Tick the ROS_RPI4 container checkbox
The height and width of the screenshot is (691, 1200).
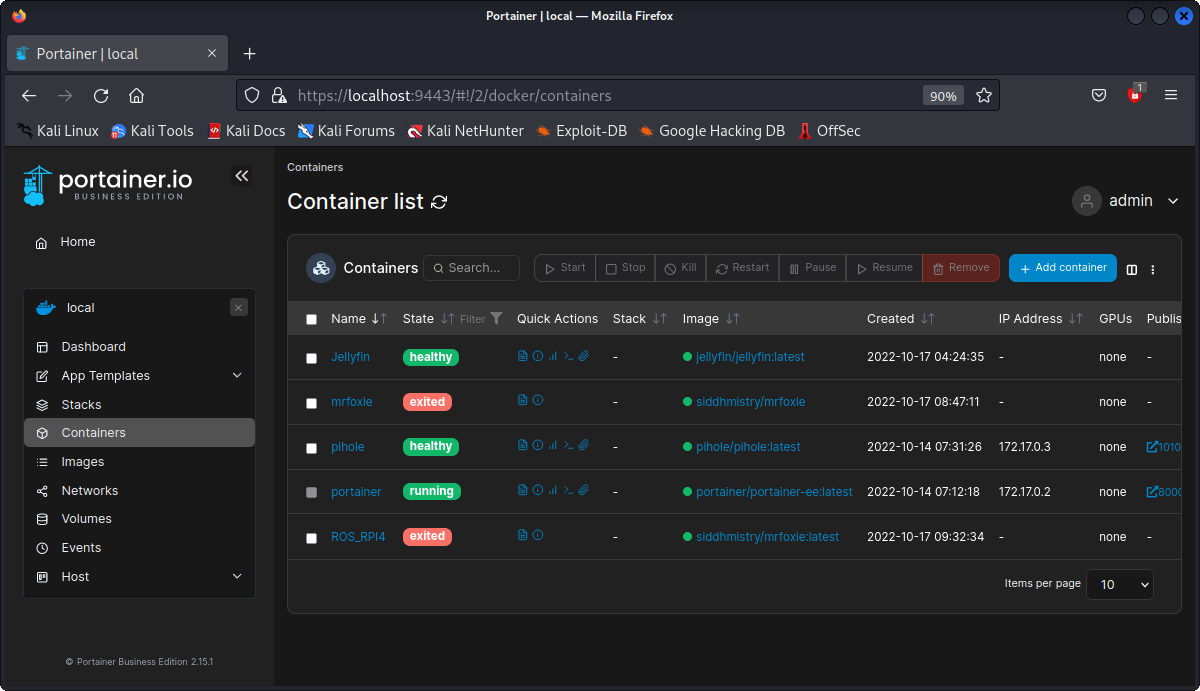pos(311,538)
